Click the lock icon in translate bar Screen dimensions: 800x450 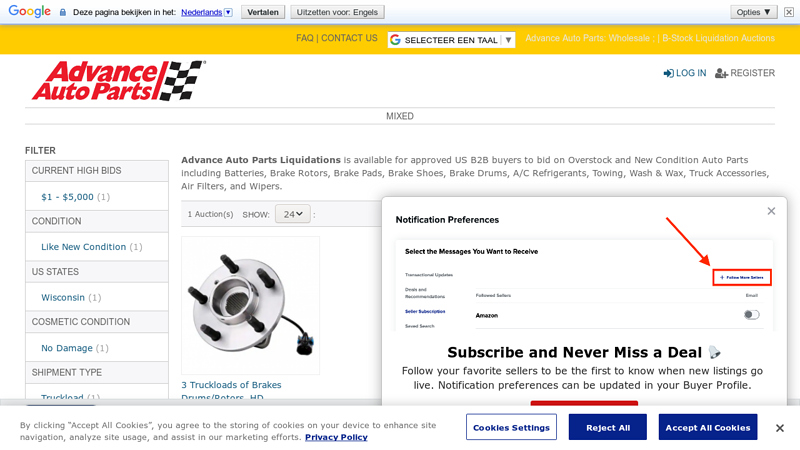click(63, 12)
